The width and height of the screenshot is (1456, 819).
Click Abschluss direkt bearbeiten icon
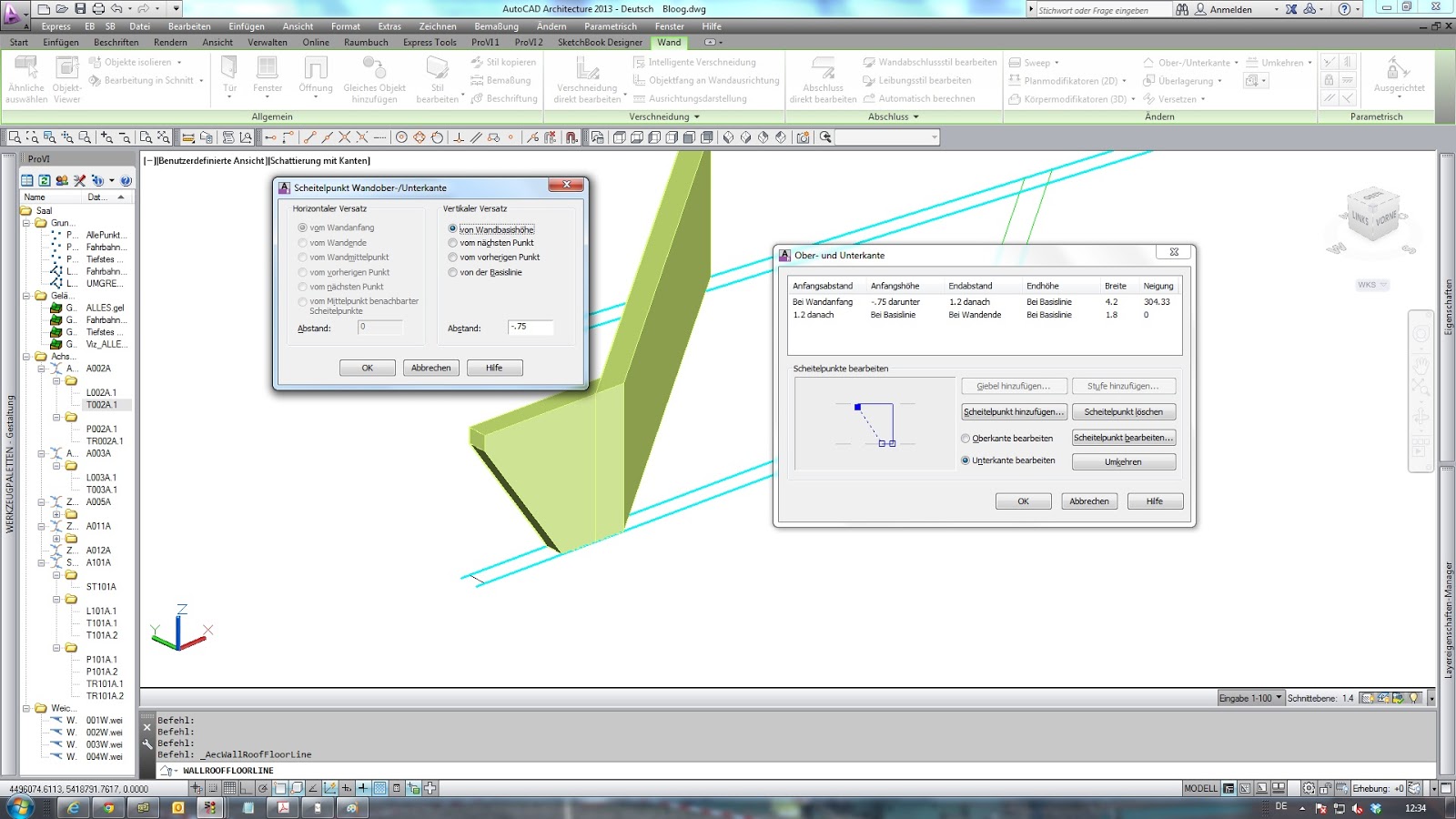[x=823, y=79]
